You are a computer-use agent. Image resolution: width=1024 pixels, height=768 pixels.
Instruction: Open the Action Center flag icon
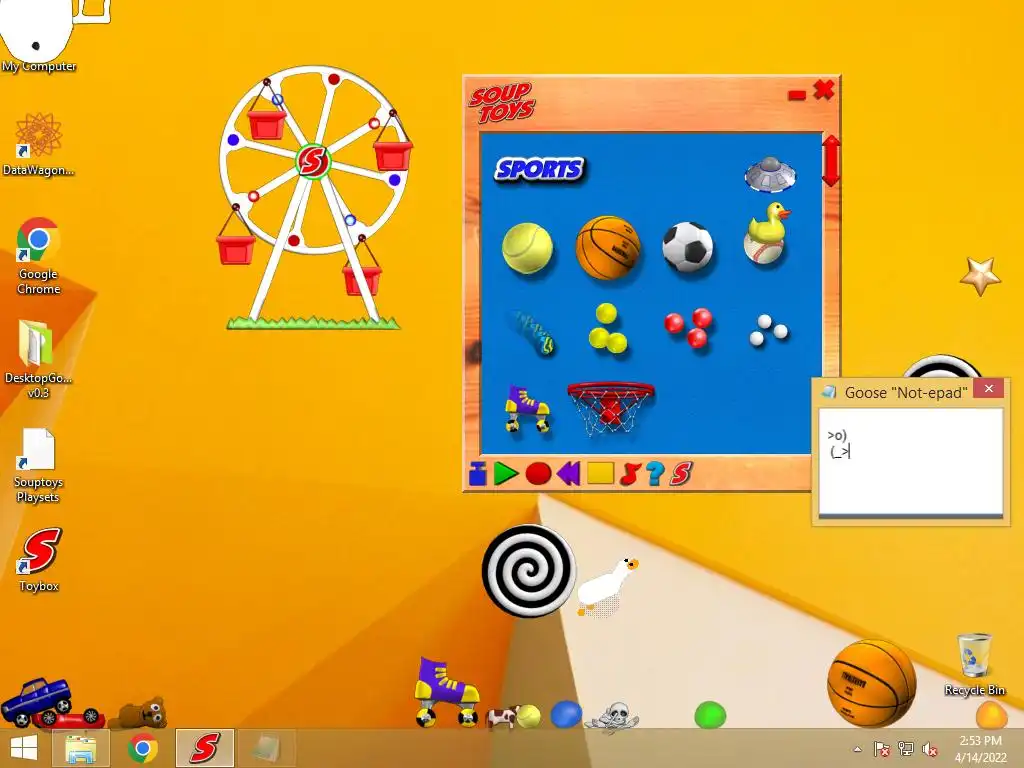tap(881, 749)
